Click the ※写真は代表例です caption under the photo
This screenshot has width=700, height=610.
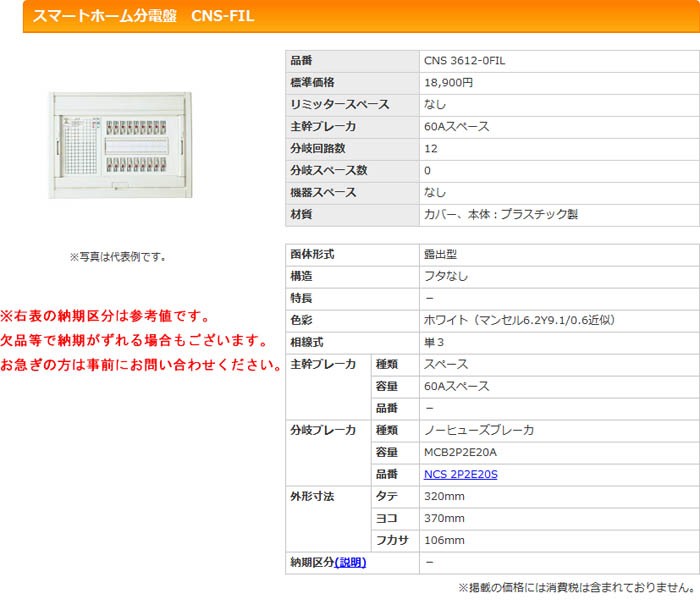(117, 257)
